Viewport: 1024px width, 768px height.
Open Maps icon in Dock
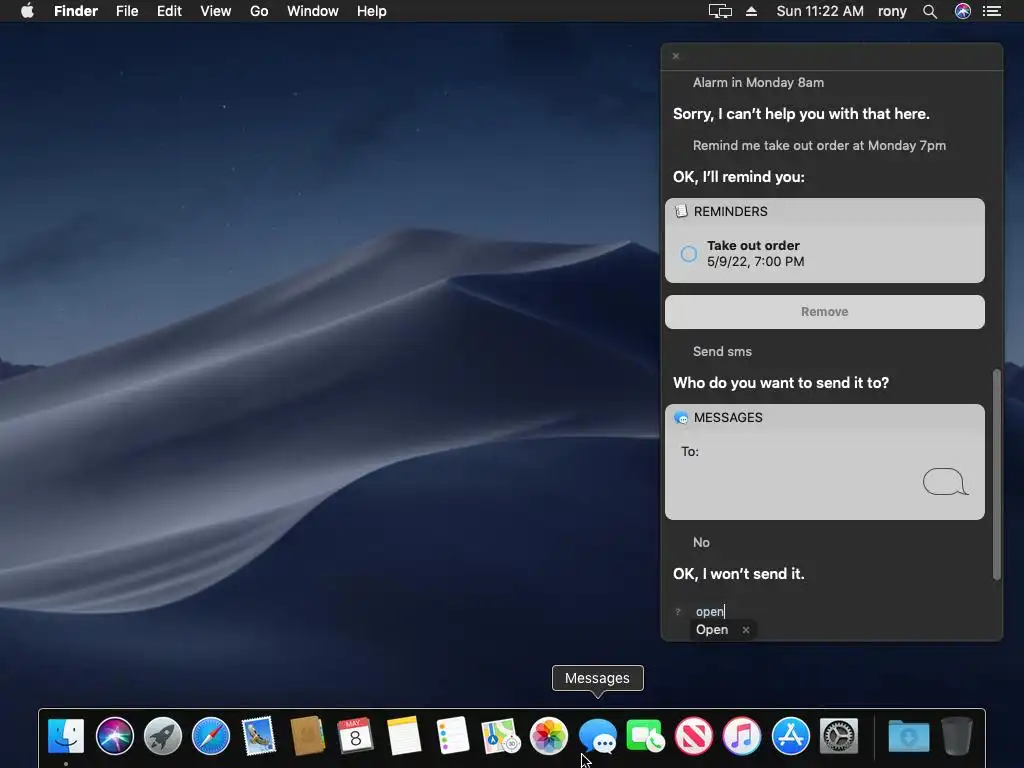coord(500,736)
